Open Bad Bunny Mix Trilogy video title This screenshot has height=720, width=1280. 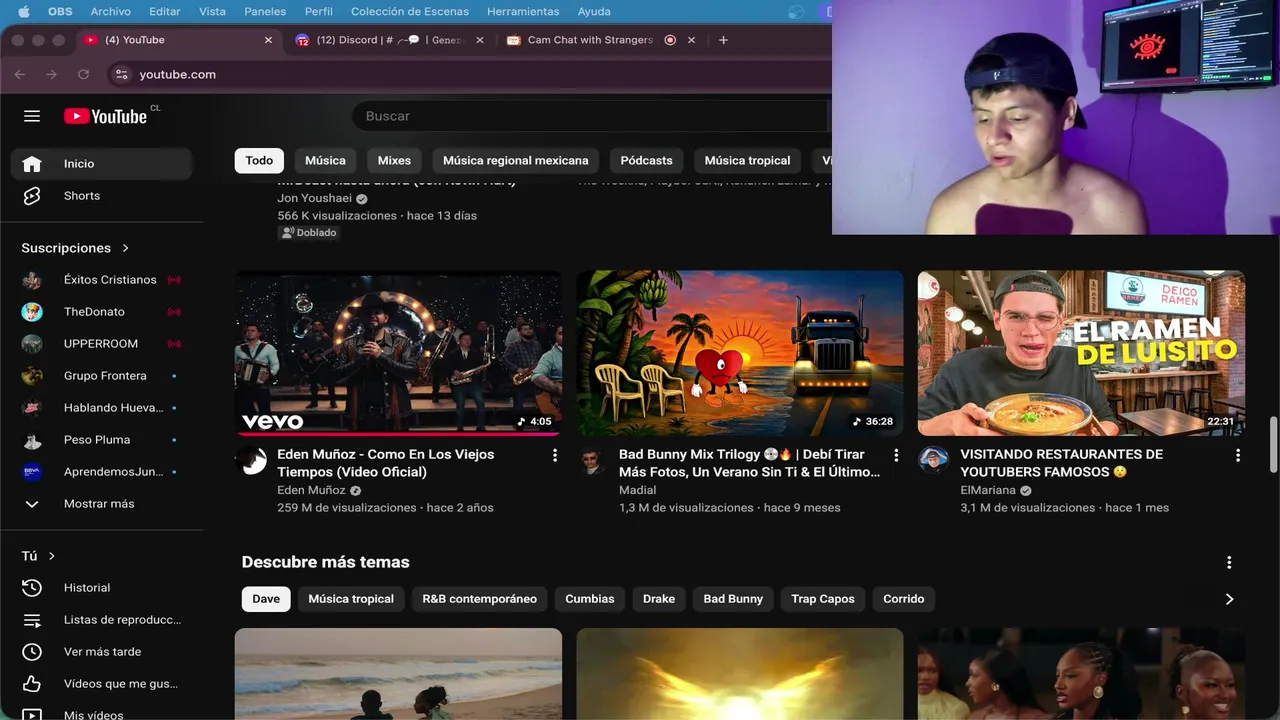pos(750,463)
